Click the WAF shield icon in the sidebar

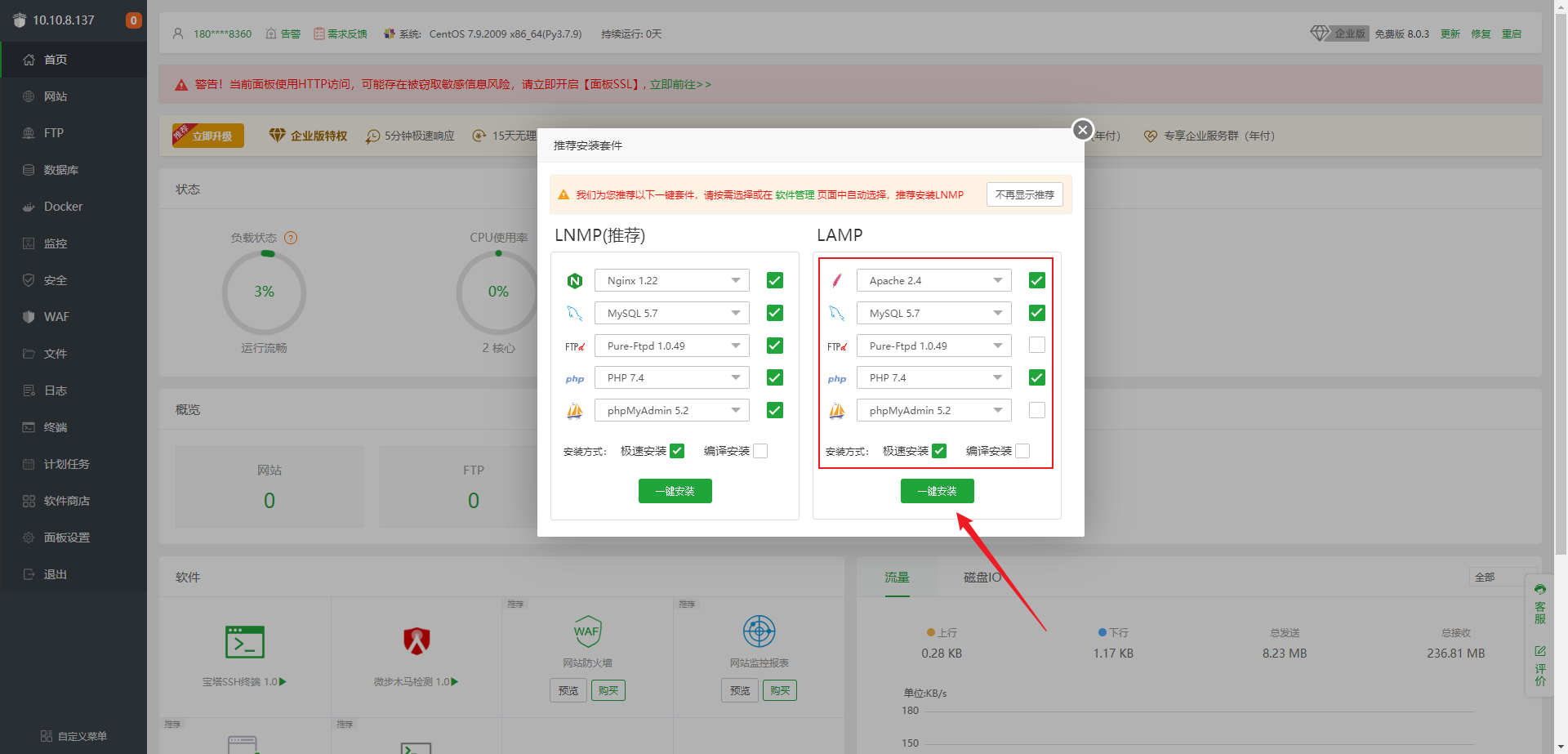point(29,317)
